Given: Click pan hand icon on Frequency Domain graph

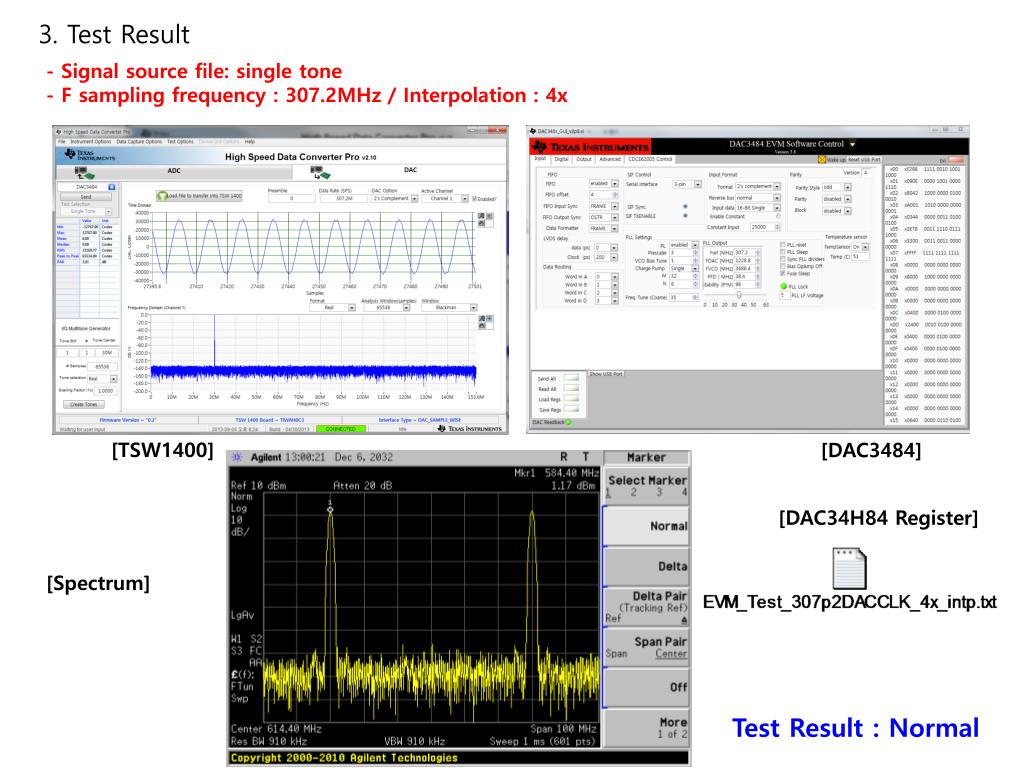Looking at the screenshot, I should [481, 326].
